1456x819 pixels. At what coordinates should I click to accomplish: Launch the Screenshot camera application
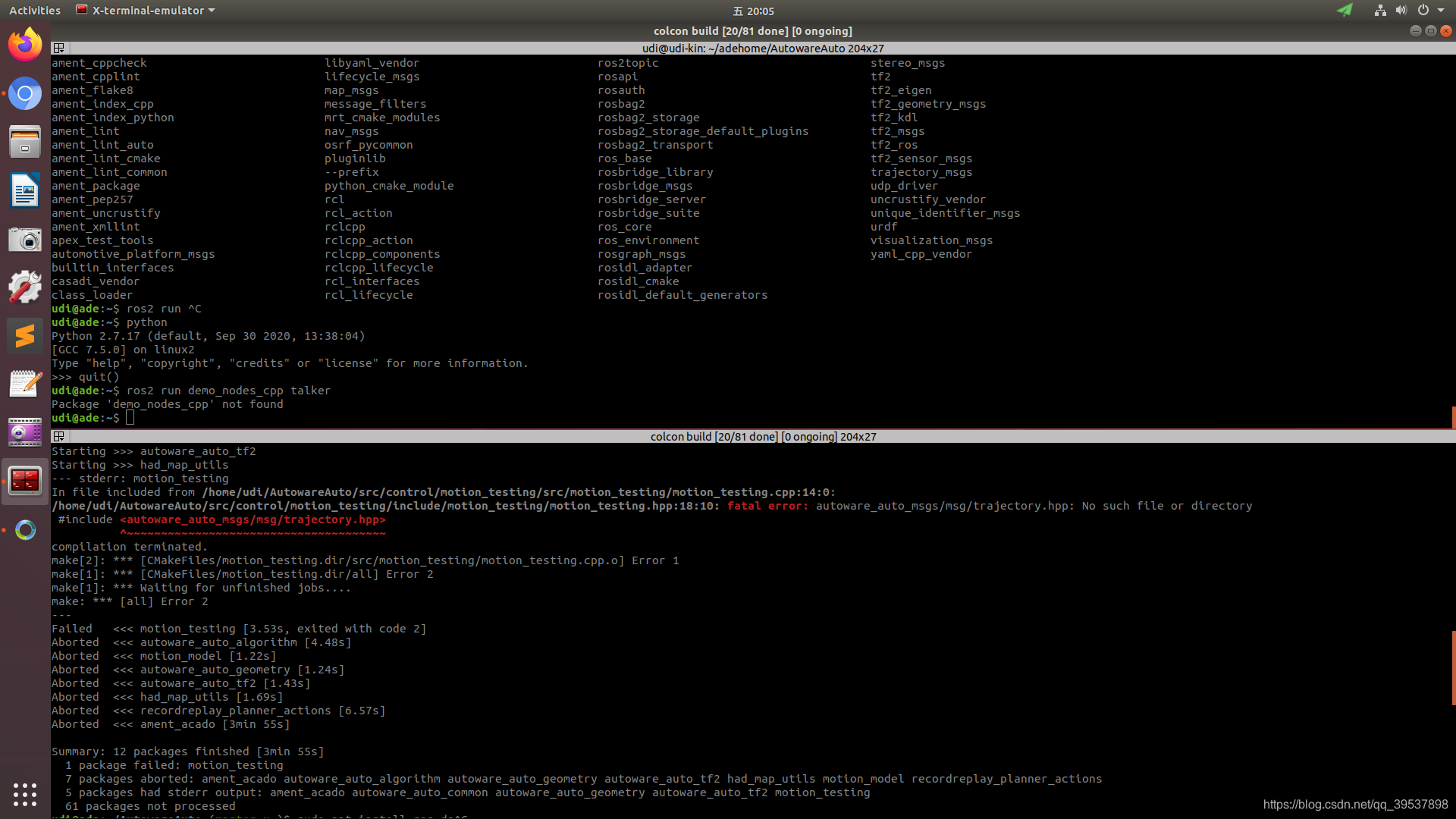click(x=25, y=240)
